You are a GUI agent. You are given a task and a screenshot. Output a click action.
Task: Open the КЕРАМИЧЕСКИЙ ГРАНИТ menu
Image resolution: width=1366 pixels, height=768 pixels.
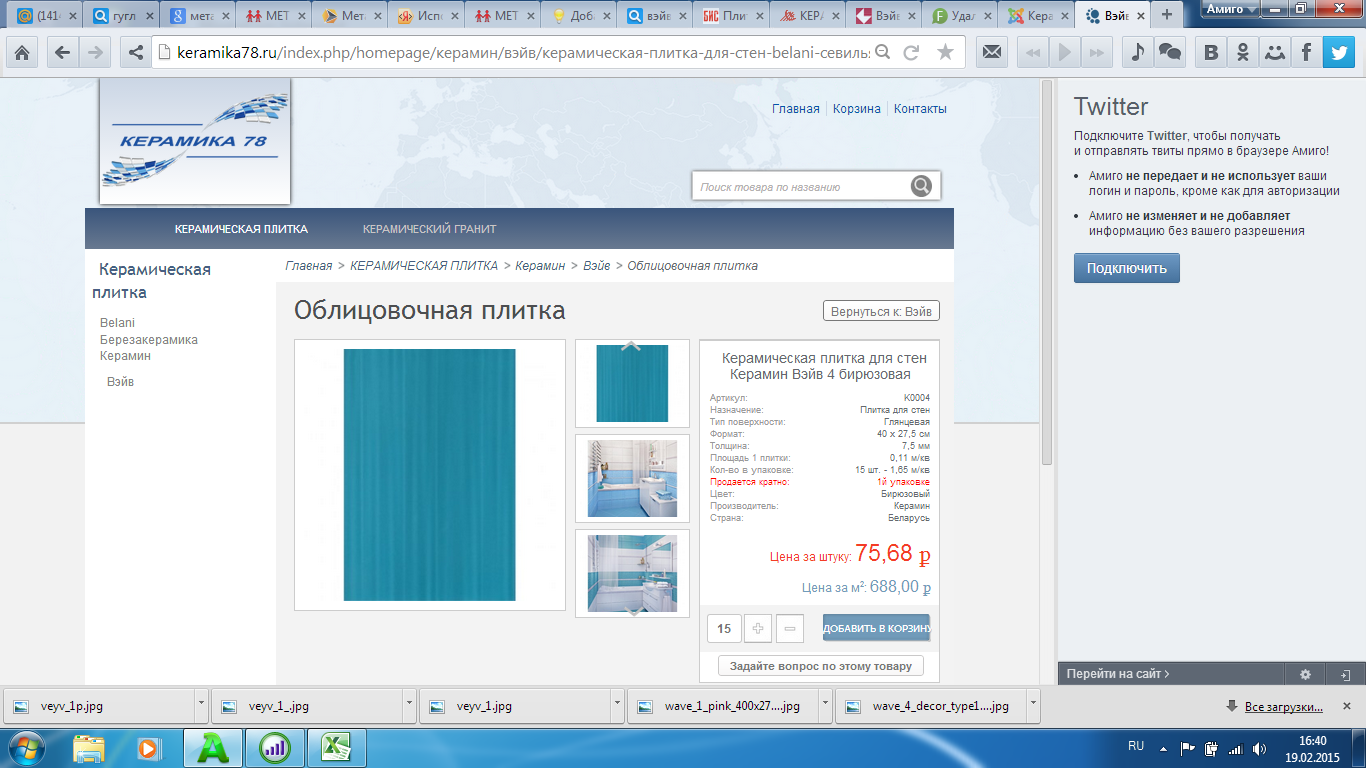428,228
